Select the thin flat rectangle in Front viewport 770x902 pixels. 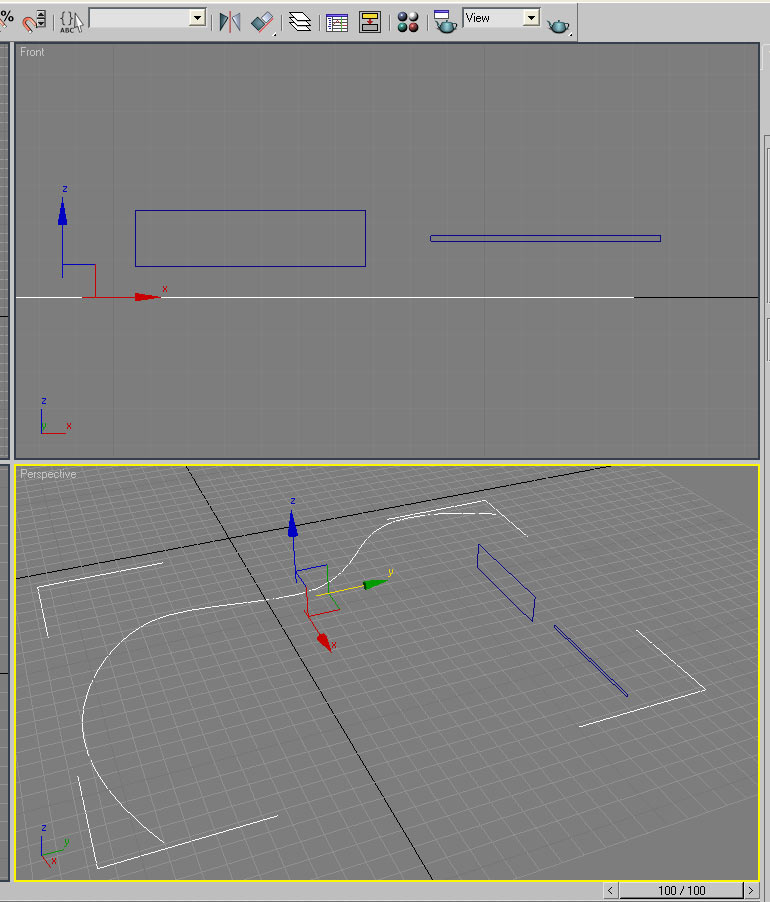pyautogui.click(x=545, y=238)
